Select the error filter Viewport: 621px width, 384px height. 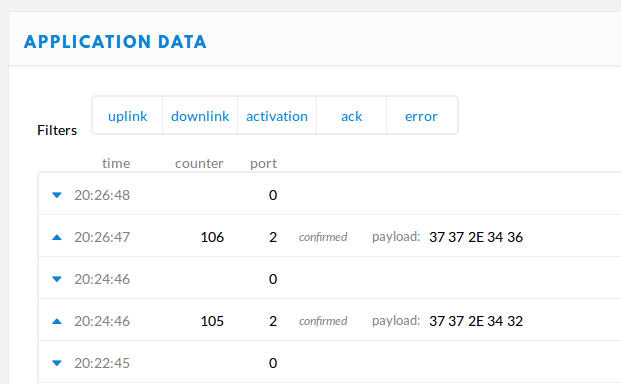(421, 116)
